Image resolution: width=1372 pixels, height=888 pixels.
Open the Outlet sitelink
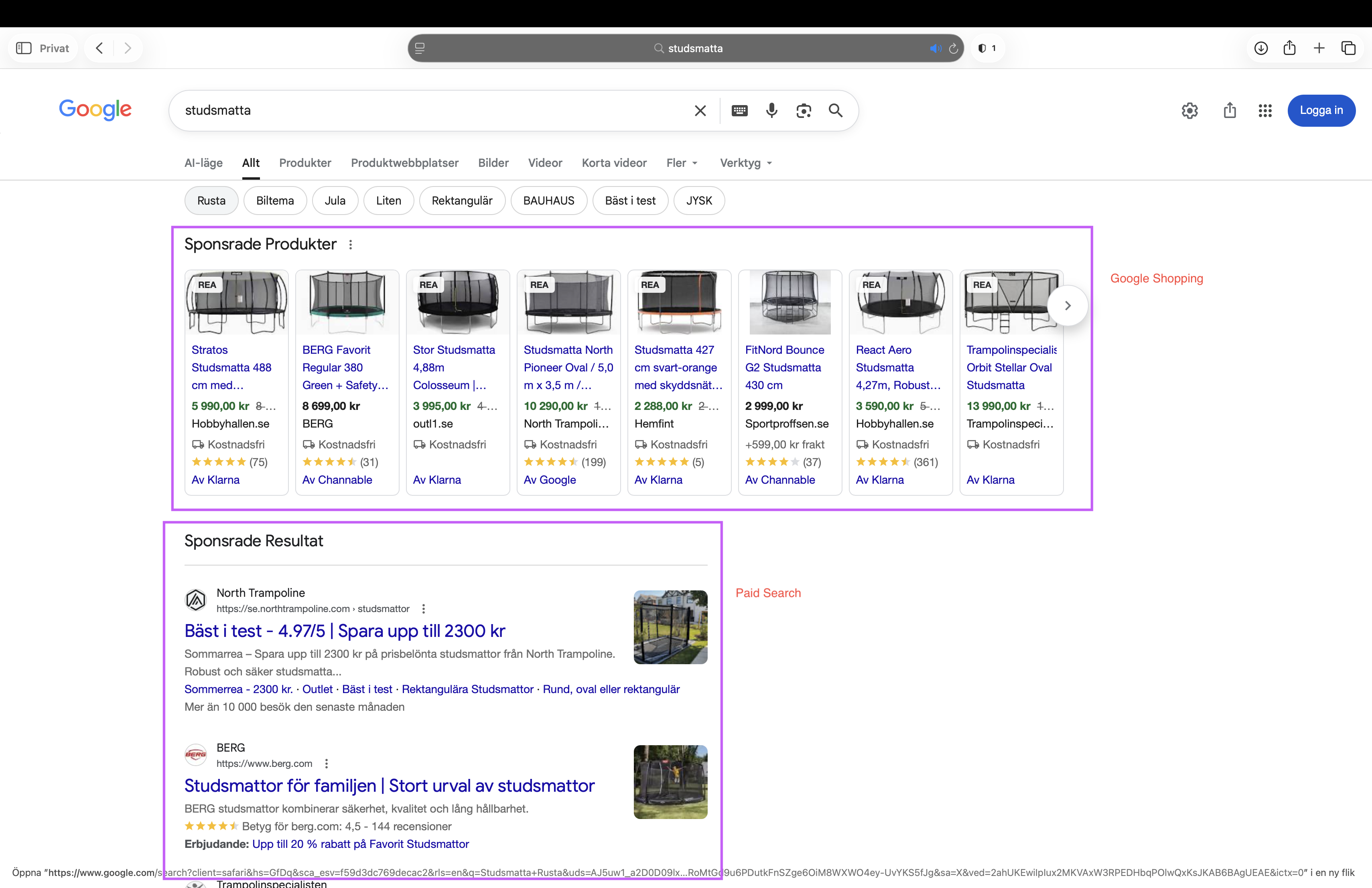click(318, 689)
